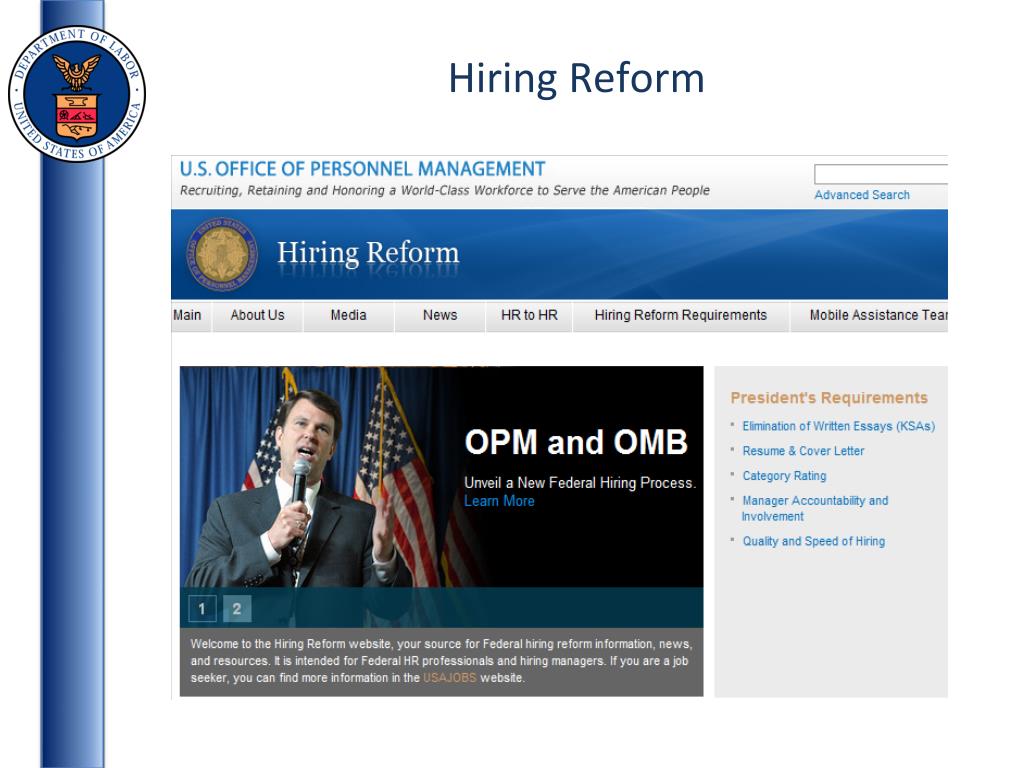Image resolution: width=1024 pixels, height=768 pixels.
Task: Click the OPM gold seal in banner
Action: click(222, 253)
